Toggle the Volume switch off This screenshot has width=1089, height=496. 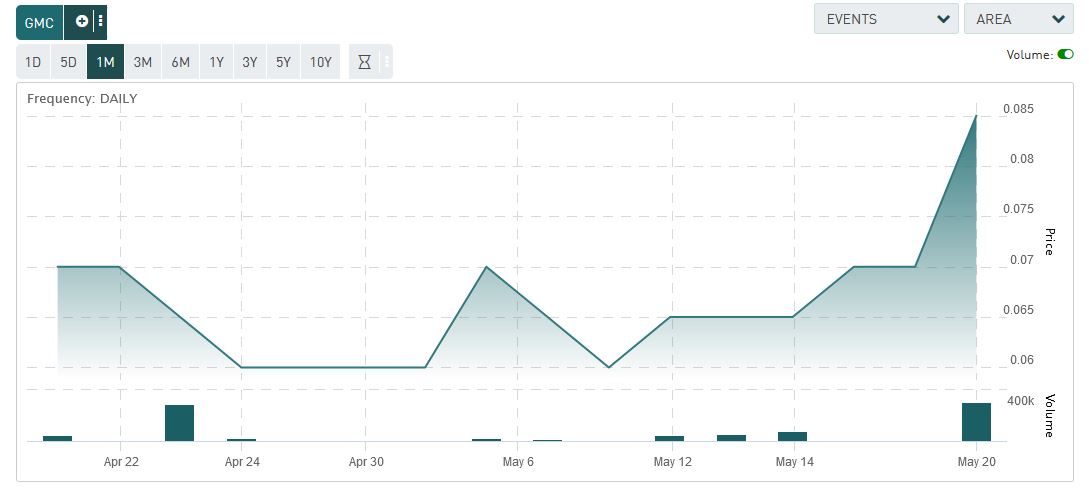click(1065, 54)
